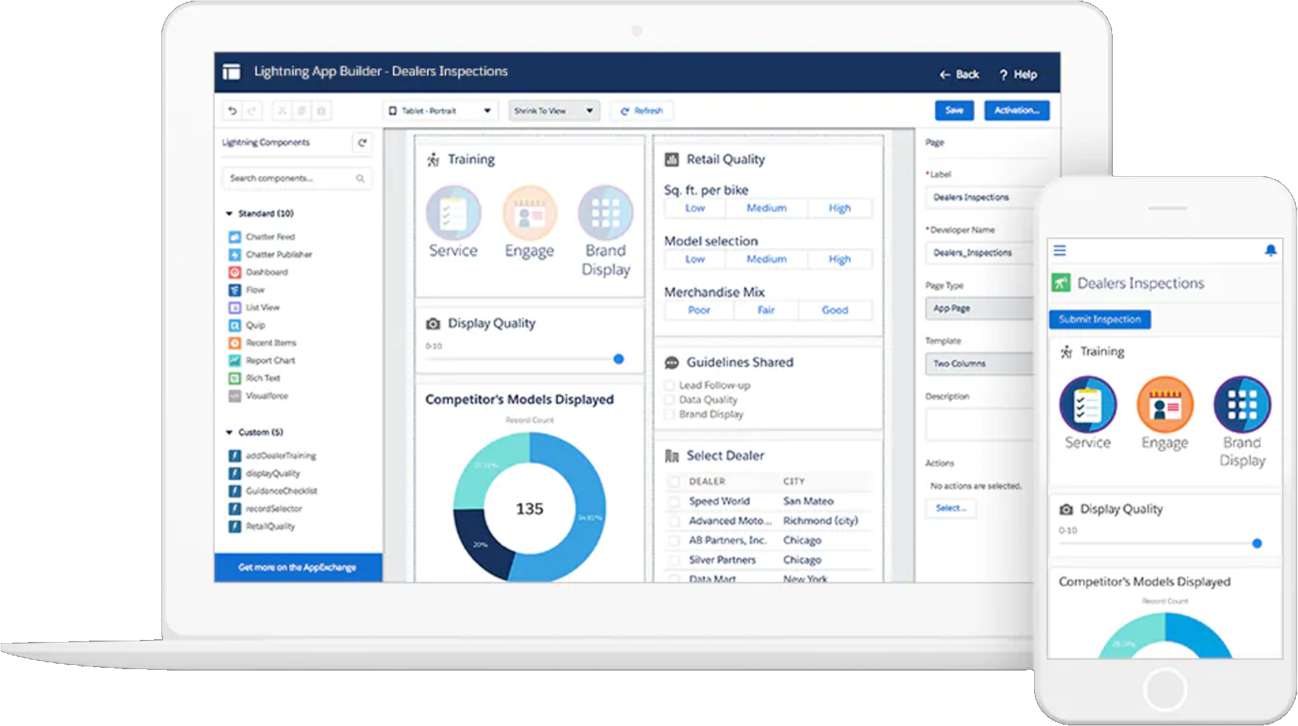Viewport: 1298px width, 726px height.
Task: Select the List View component icon
Action: pyautogui.click(x=234, y=308)
